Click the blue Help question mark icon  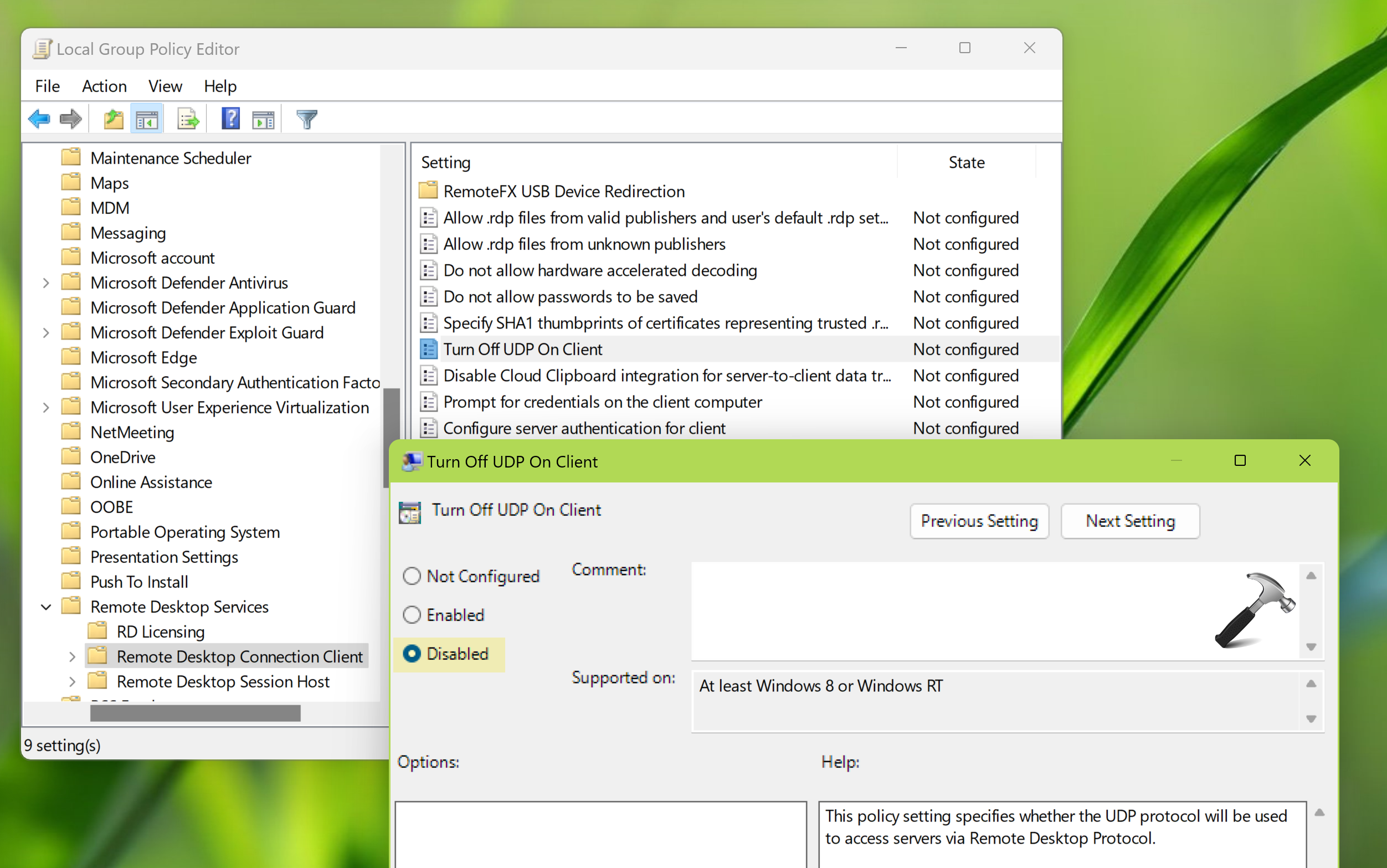pos(230,120)
